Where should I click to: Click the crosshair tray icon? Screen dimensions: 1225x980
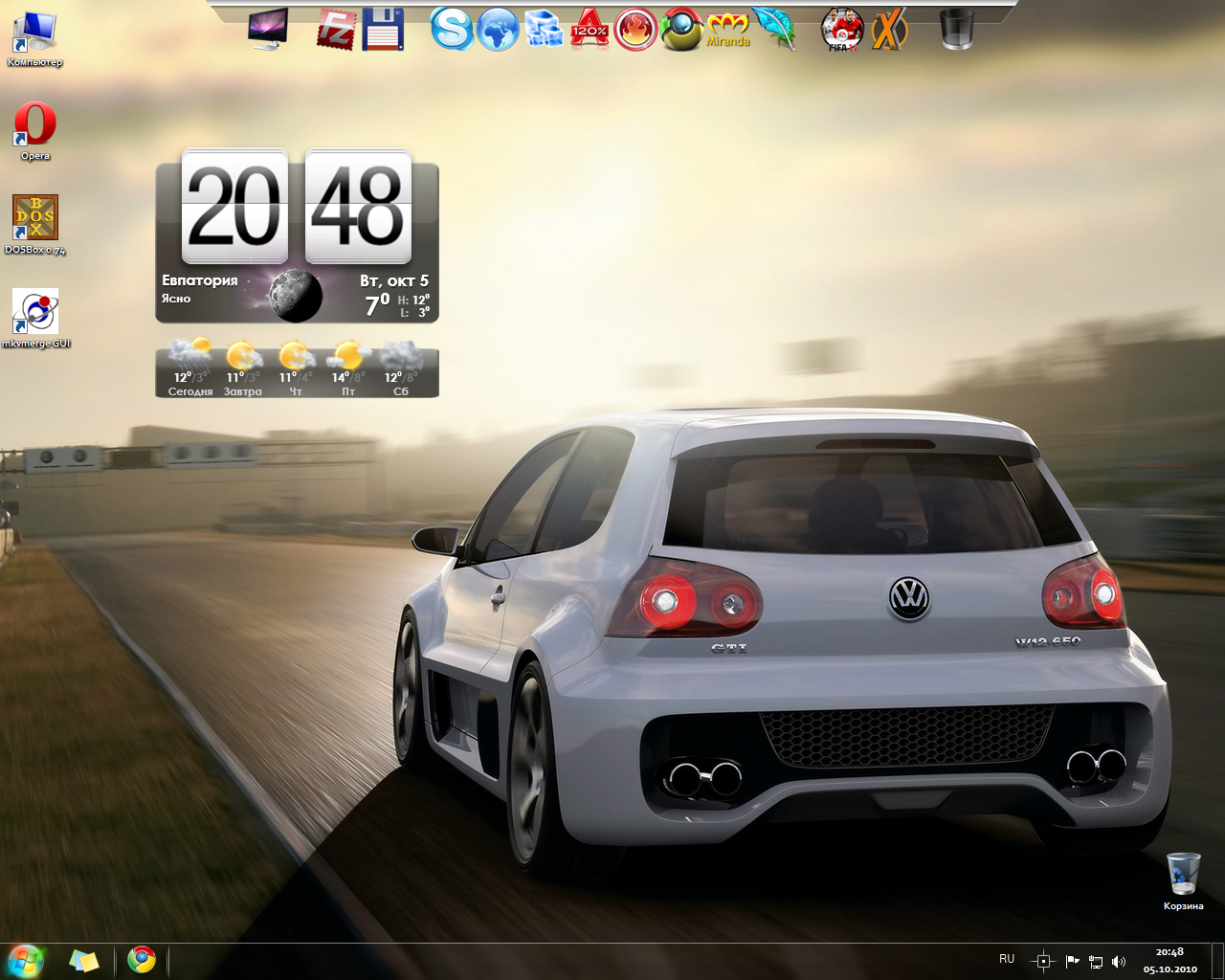(x=1044, y=961)
